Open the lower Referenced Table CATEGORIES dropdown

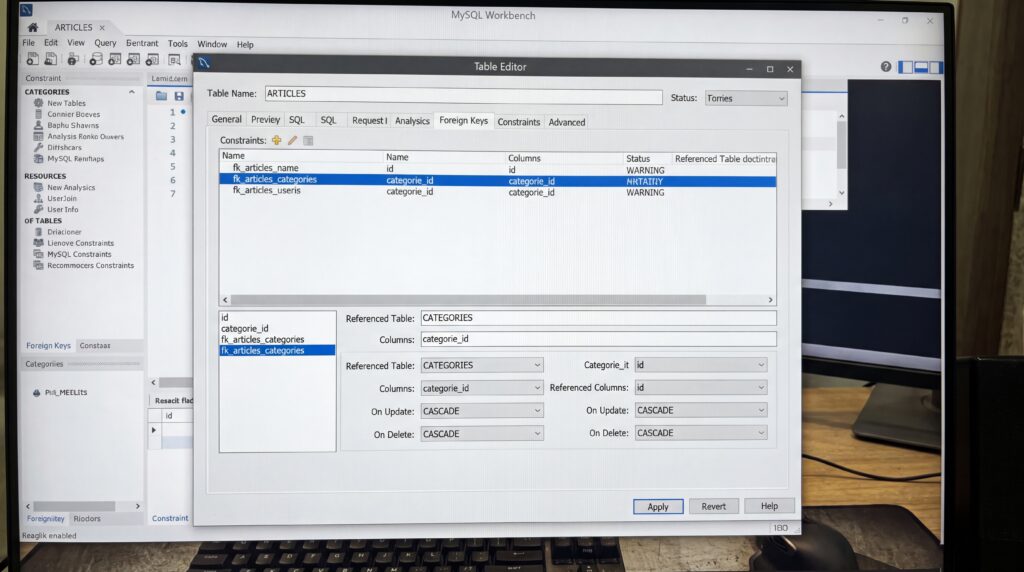482,365
